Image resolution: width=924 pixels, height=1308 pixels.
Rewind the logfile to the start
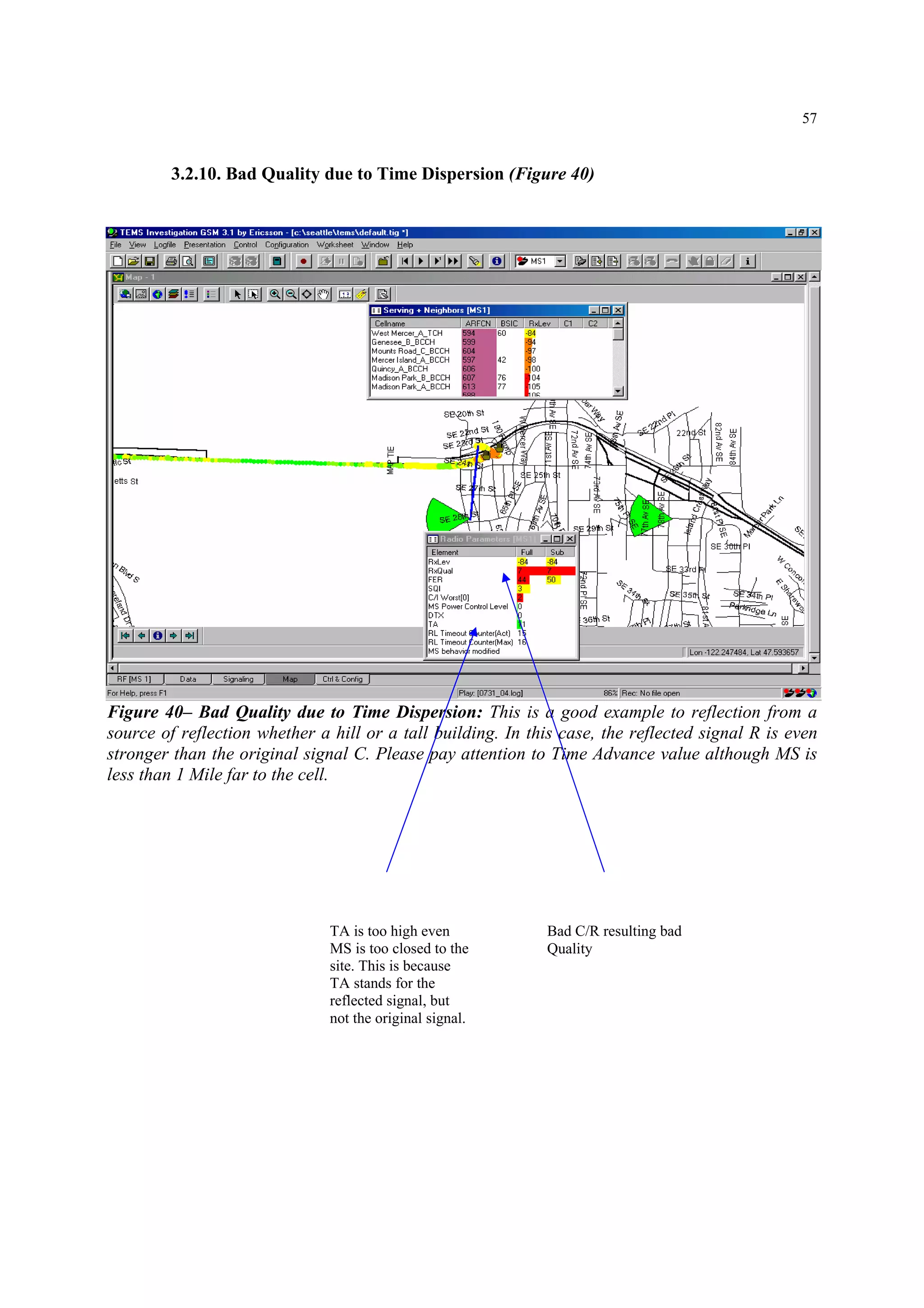coord(404,261)
